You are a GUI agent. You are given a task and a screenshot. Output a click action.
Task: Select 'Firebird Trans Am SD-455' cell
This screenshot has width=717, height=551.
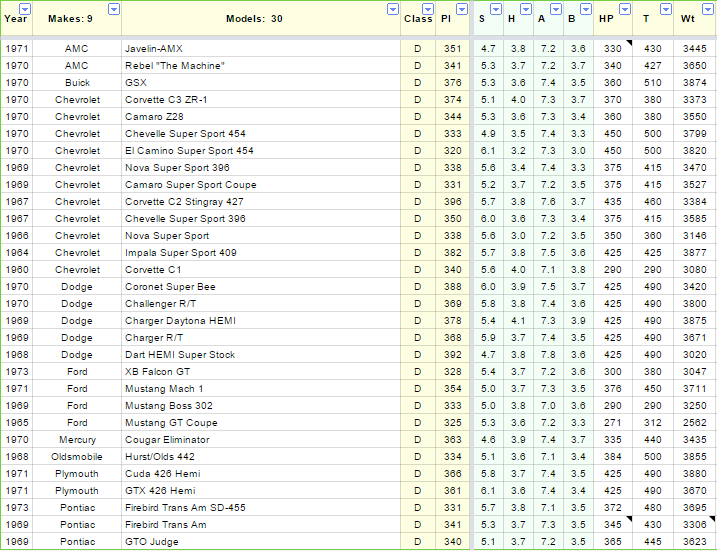[x=261, y=508]
